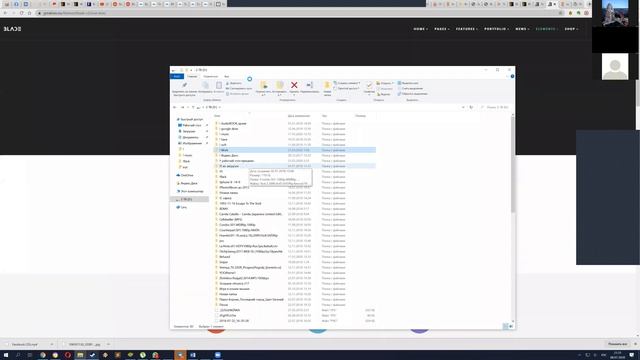The image size is (640, 360).
Task: Expand the HOME website menu
Action: pos(420,29)
